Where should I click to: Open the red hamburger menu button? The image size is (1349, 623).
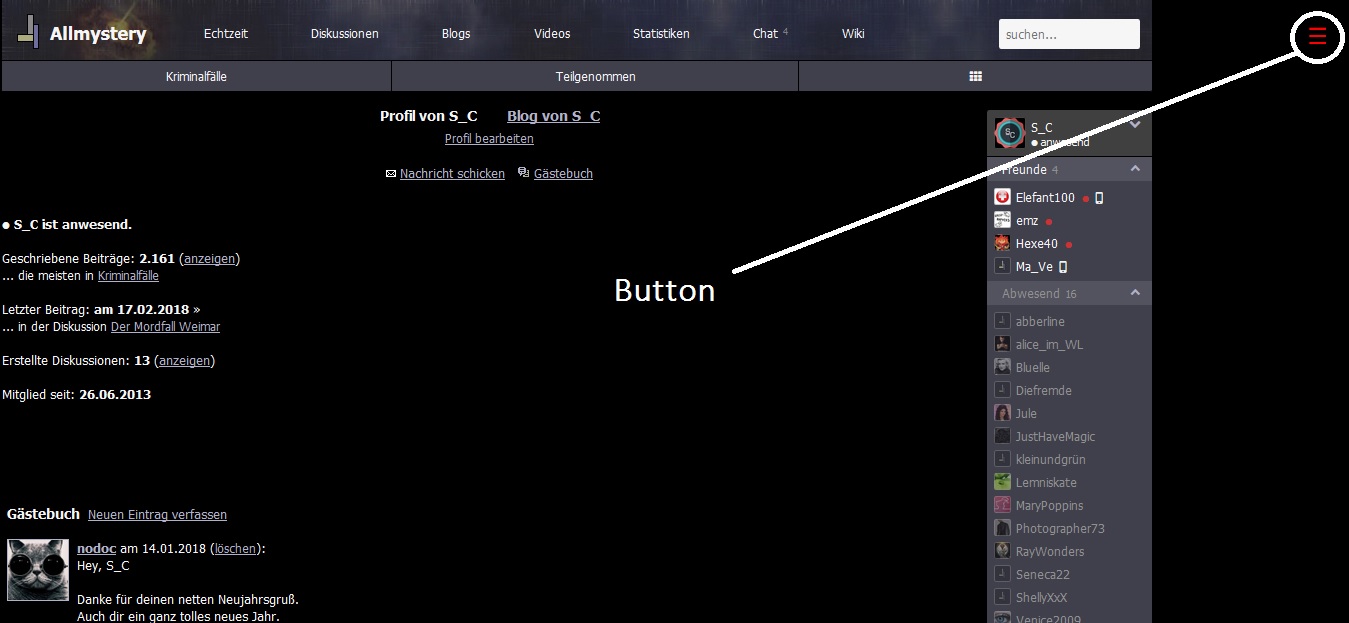tap(1317, 37)
